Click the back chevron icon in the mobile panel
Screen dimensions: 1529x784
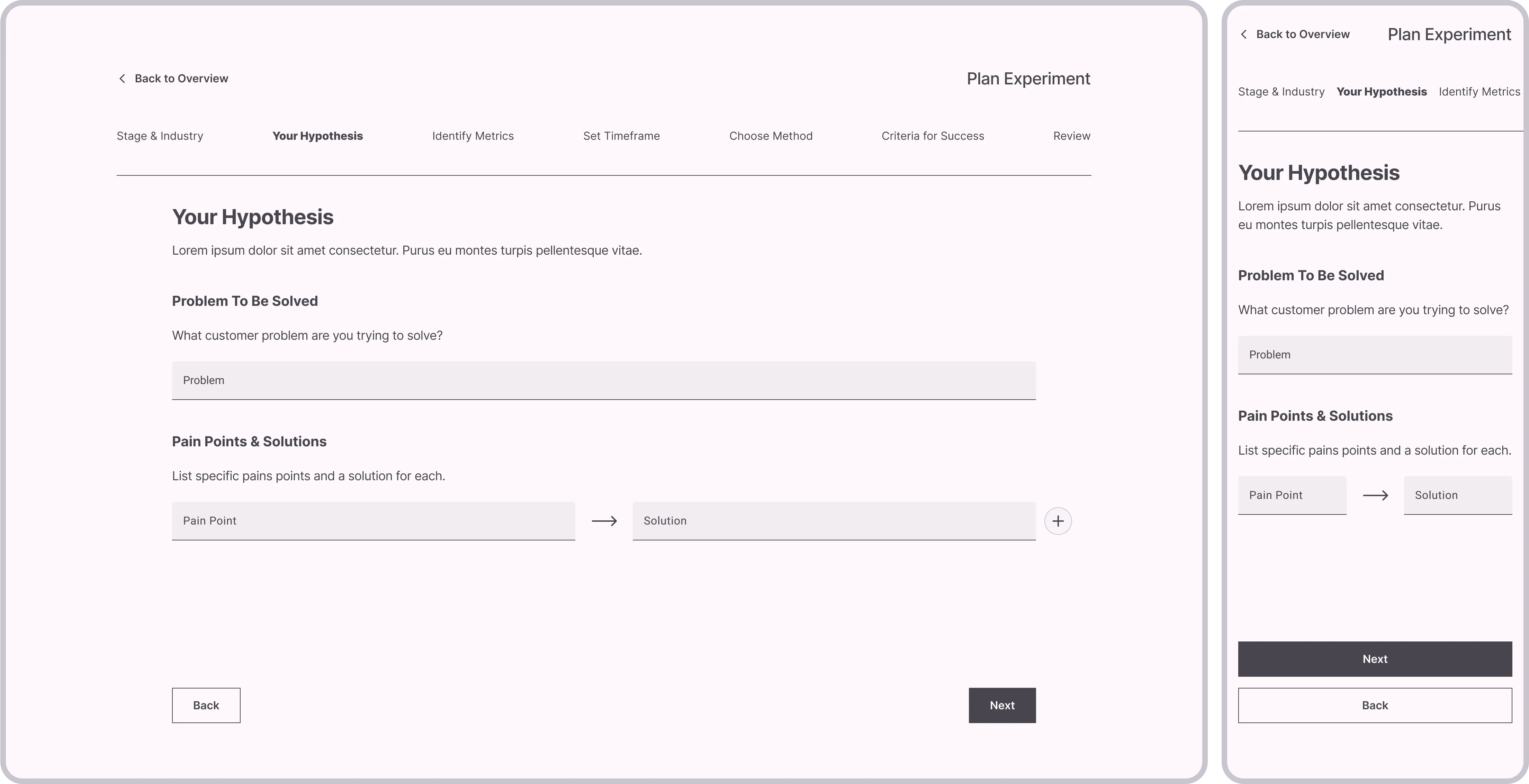pyautogui.click(x=1244, y=34)
